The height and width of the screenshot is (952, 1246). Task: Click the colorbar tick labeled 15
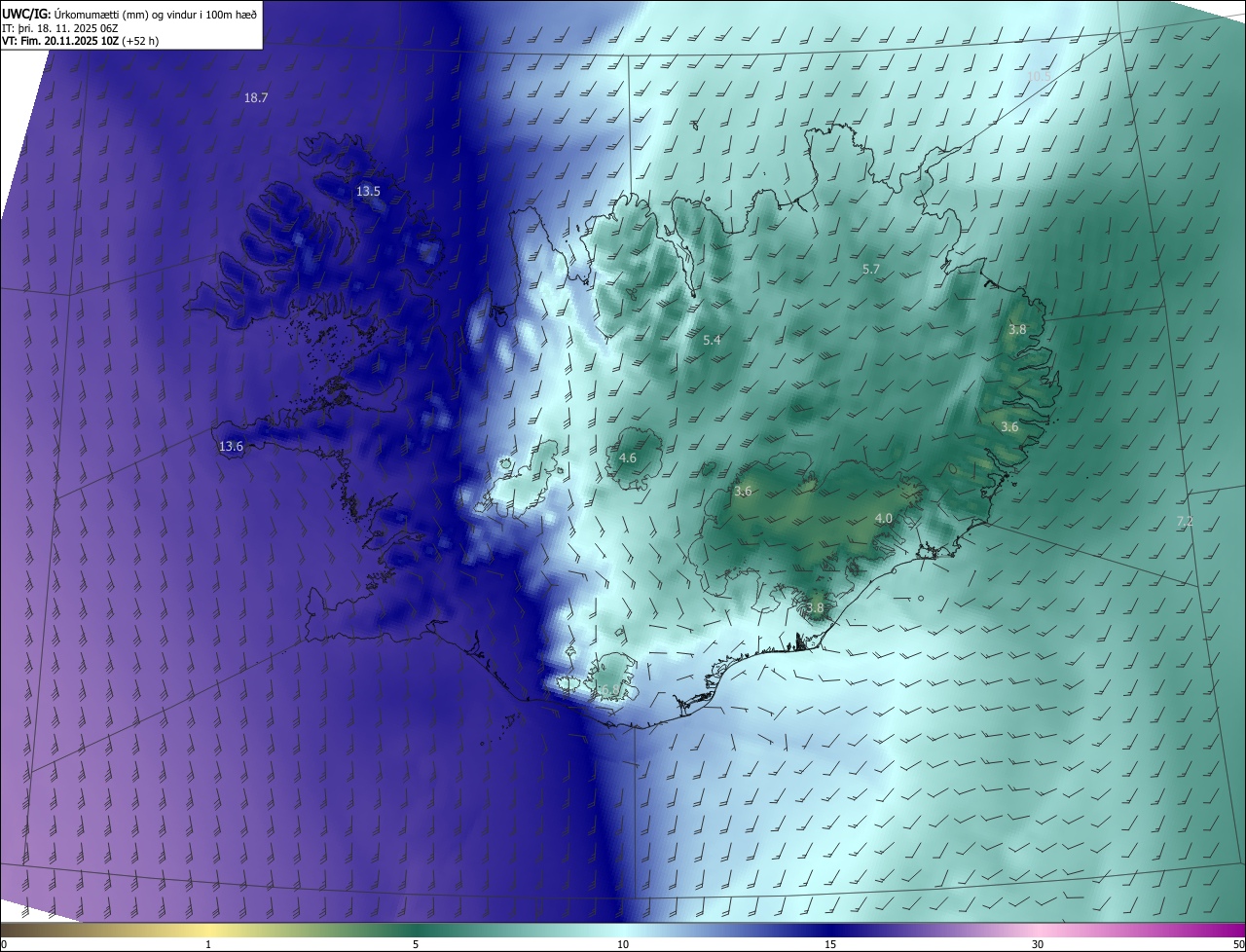point(830,944)
